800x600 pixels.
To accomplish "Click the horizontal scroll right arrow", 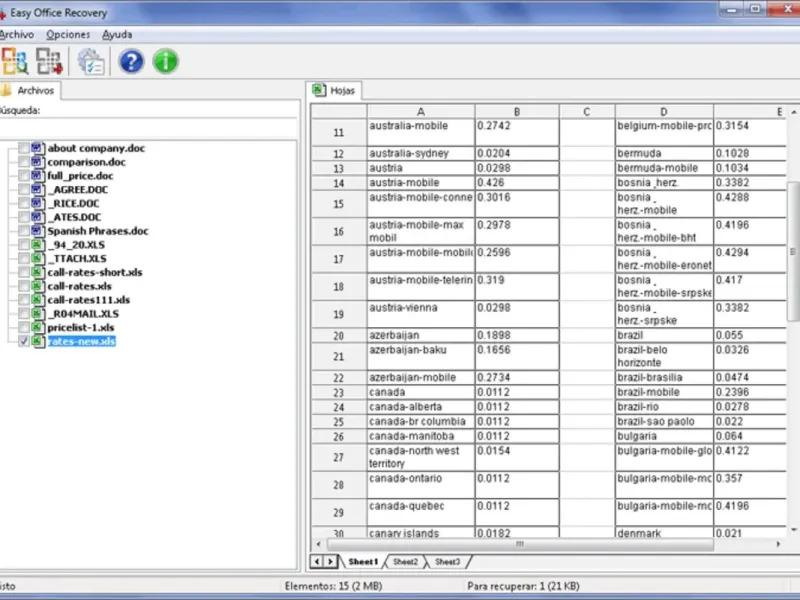I will pyautogui.click(x=778, y=544).
